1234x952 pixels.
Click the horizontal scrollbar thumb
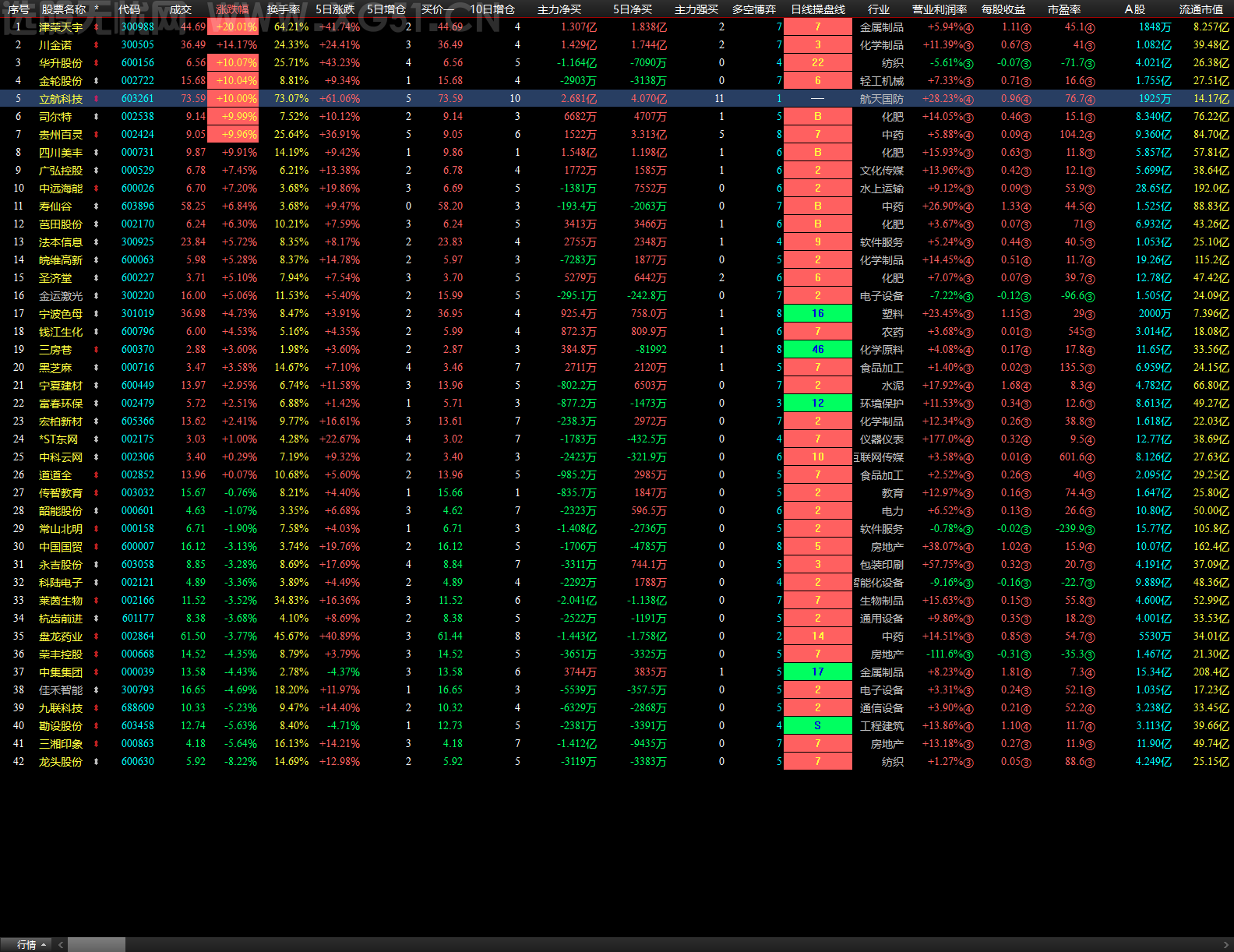[96, 944]
